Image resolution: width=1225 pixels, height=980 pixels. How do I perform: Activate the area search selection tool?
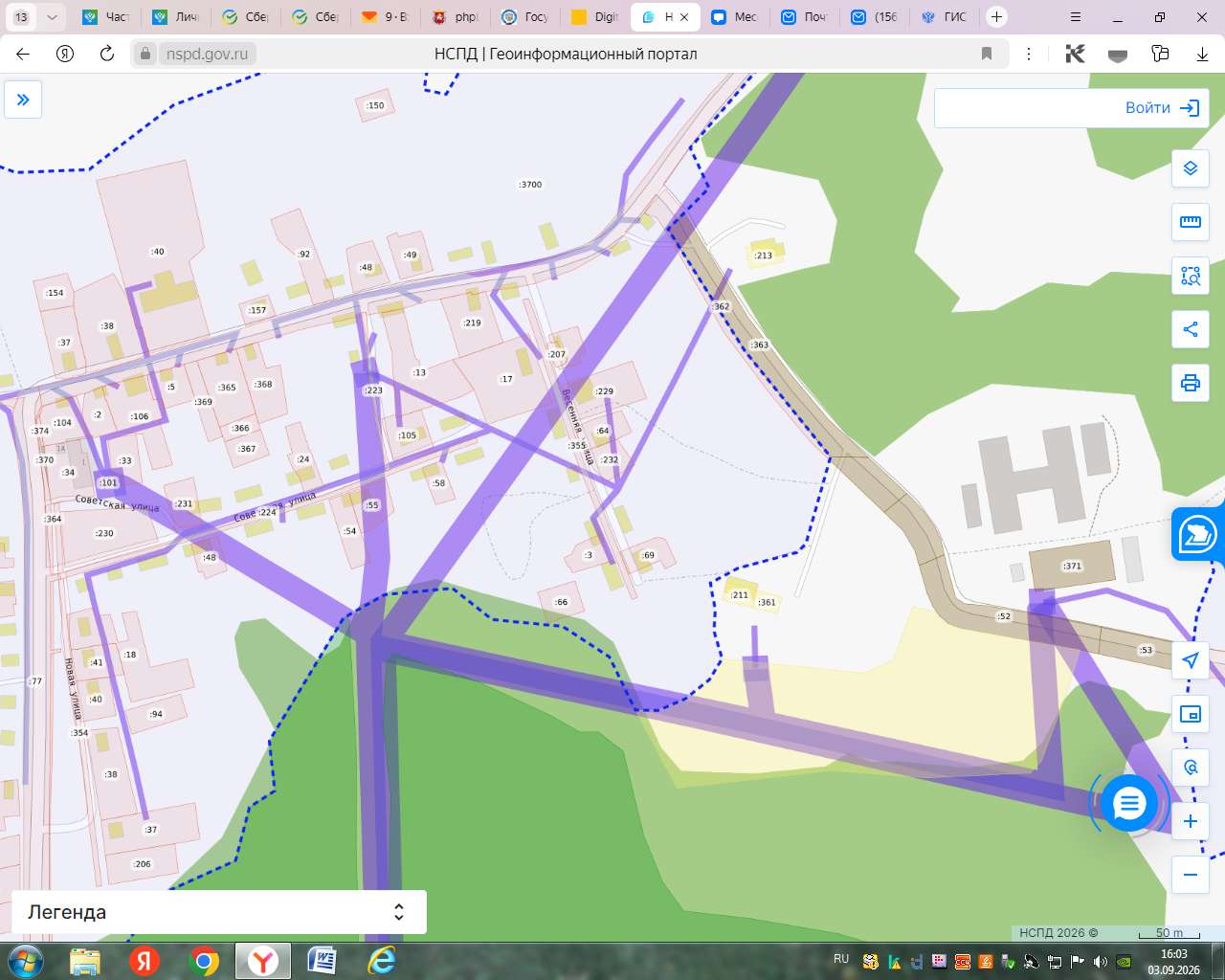(1191, 276)
